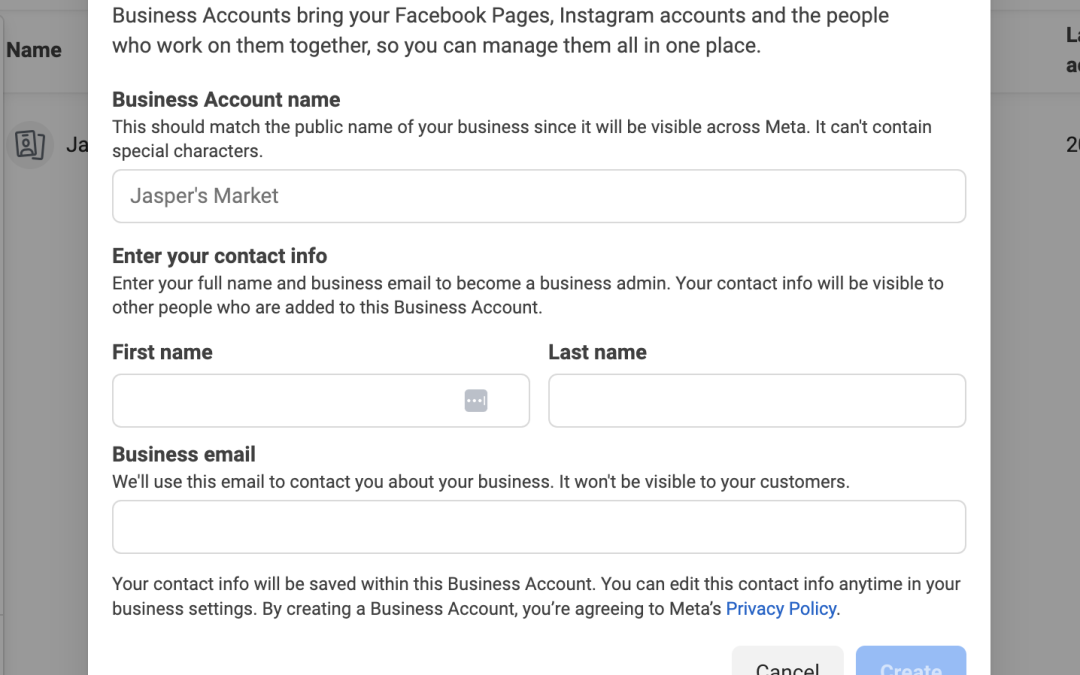Open Meta's Privacy Policy link
1080x675 pixels.
[x=781, y=609]
